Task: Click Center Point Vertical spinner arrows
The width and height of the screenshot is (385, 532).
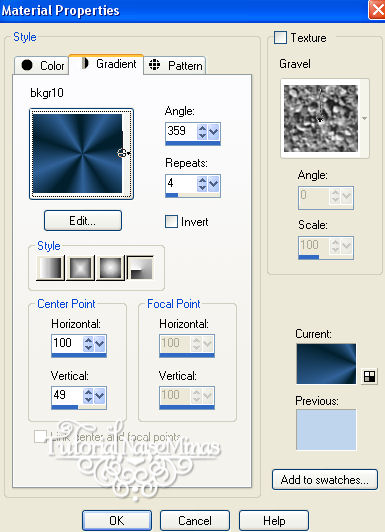Action: pyautogui.click(x=88, y=396)
